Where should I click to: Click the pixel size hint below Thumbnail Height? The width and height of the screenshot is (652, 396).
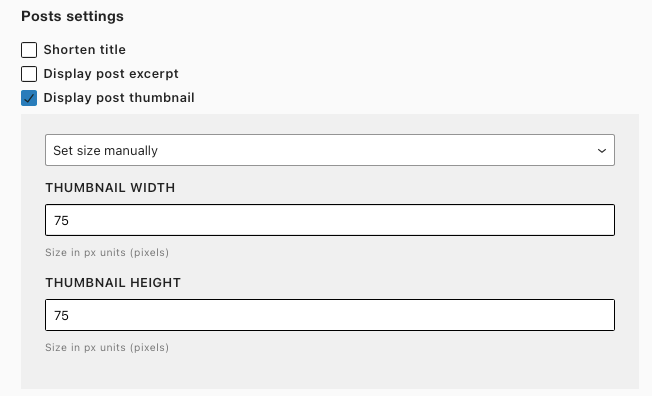pos(107,347)
